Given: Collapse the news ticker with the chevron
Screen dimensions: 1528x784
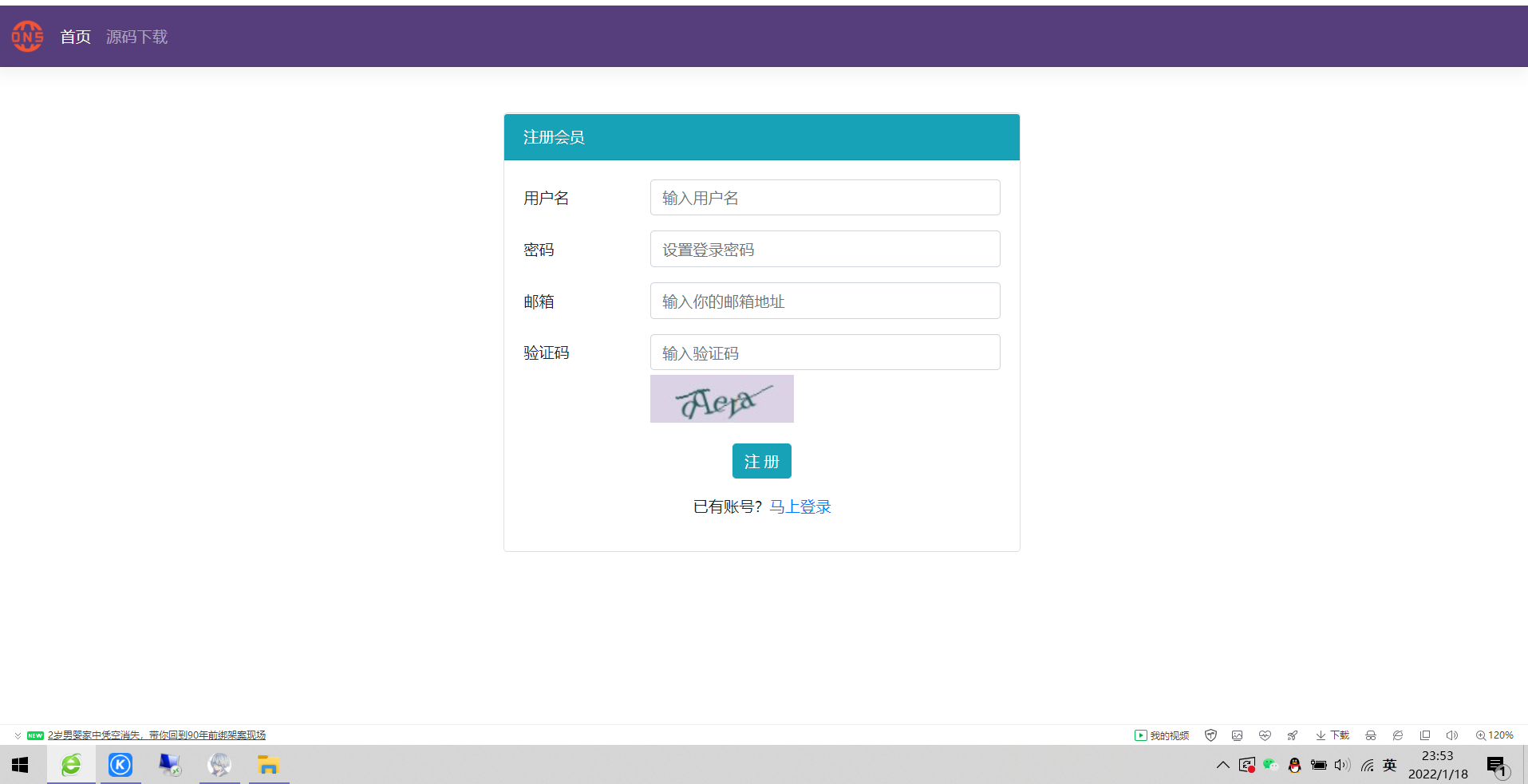Looking at the screenshot, I should (x=17, y=735).
